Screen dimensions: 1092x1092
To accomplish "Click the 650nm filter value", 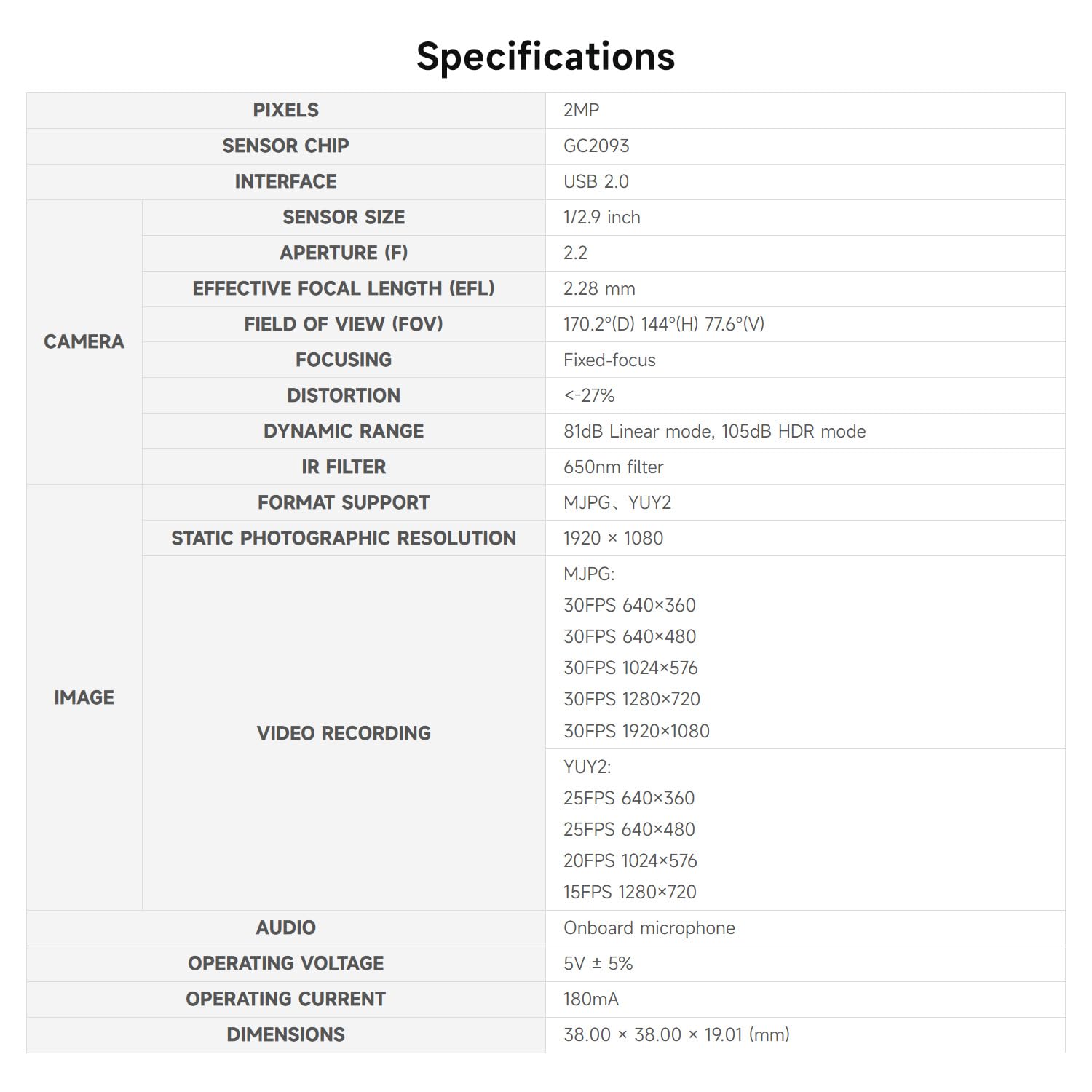I will pyautogui.click(x=613, y=467).
